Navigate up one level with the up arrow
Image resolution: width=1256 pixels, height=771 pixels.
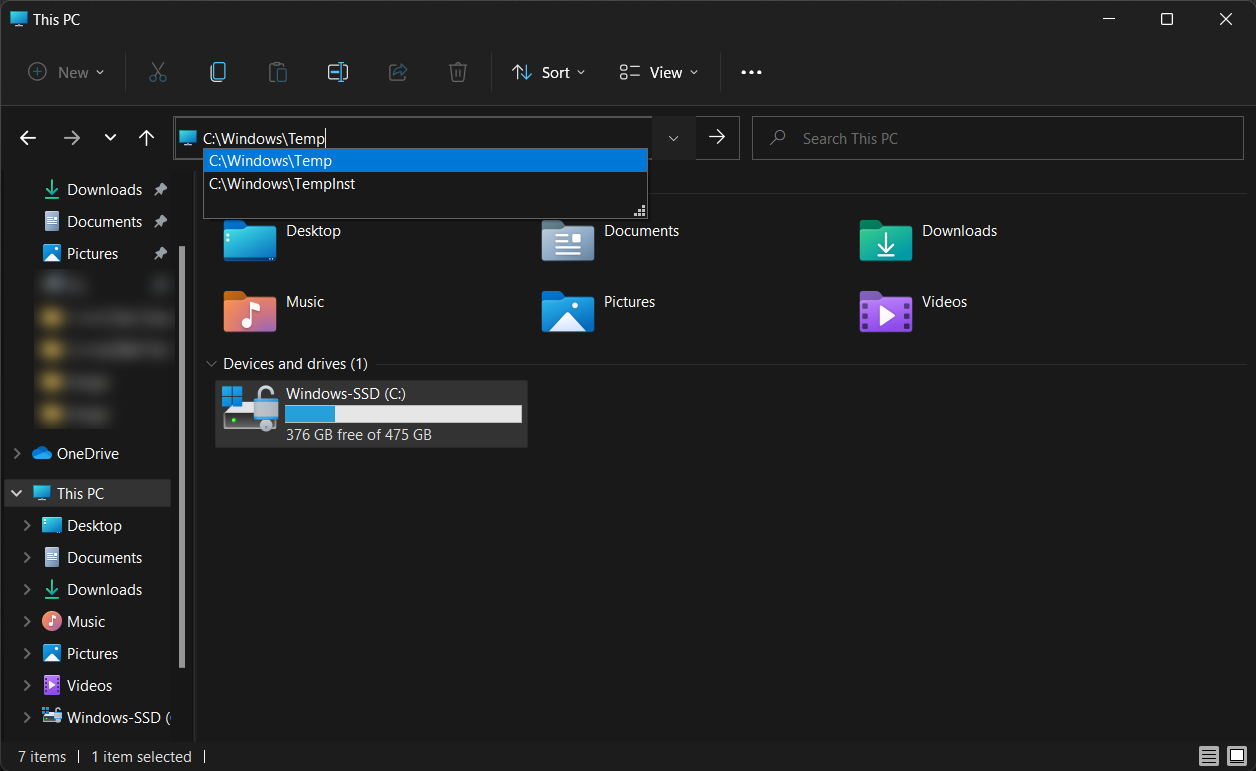[x=146, y=138]
